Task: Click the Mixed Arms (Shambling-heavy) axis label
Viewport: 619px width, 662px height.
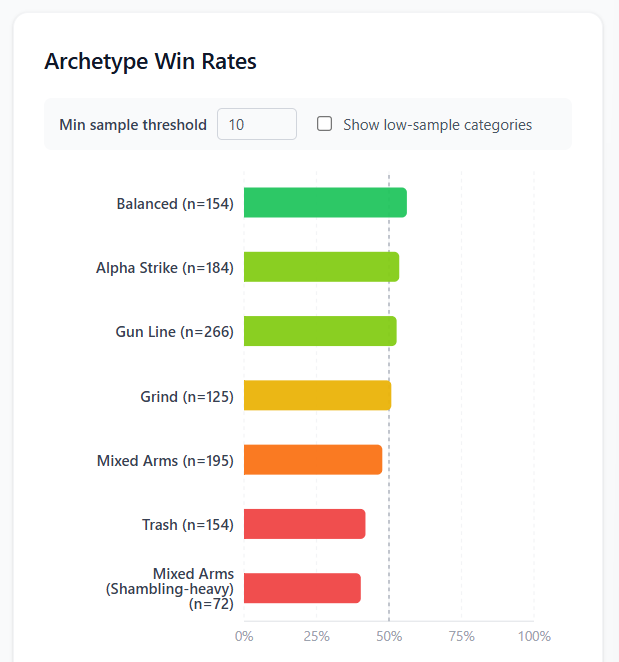Action: tap(170, 589)
